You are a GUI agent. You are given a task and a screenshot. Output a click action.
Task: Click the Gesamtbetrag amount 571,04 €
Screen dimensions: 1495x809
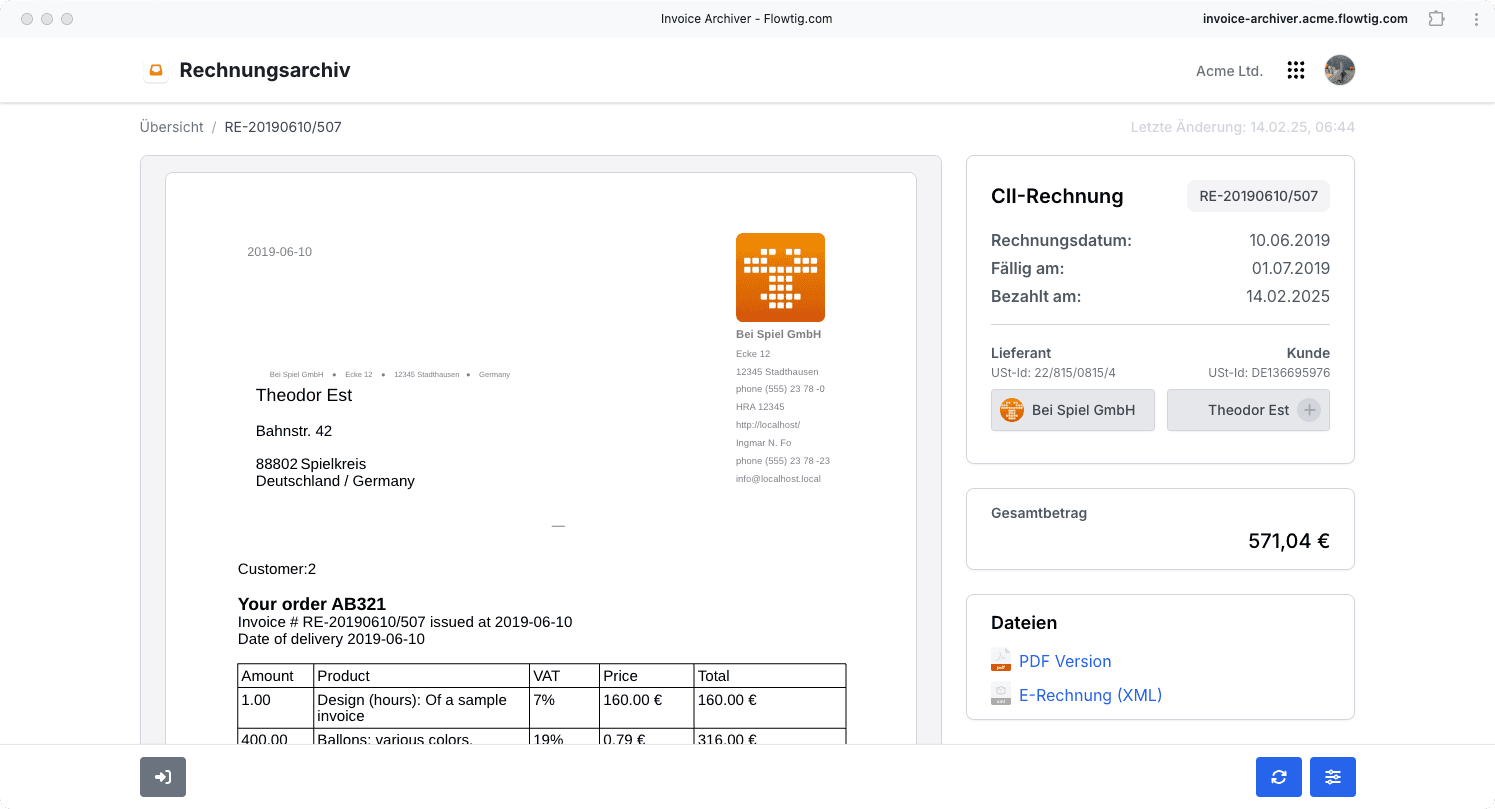(x=1288, y=541)
